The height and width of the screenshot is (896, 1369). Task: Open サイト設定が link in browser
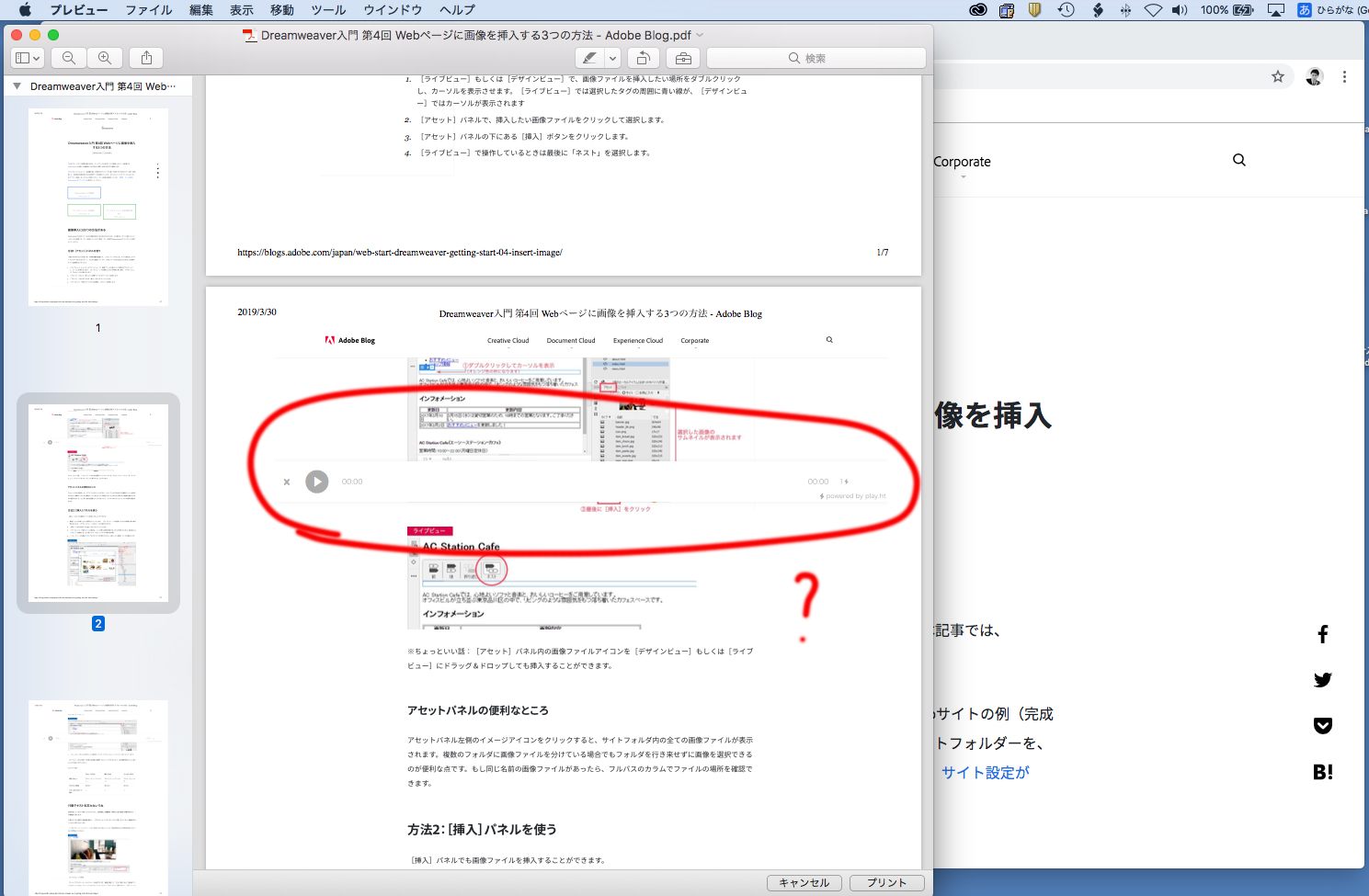(985, 773)
